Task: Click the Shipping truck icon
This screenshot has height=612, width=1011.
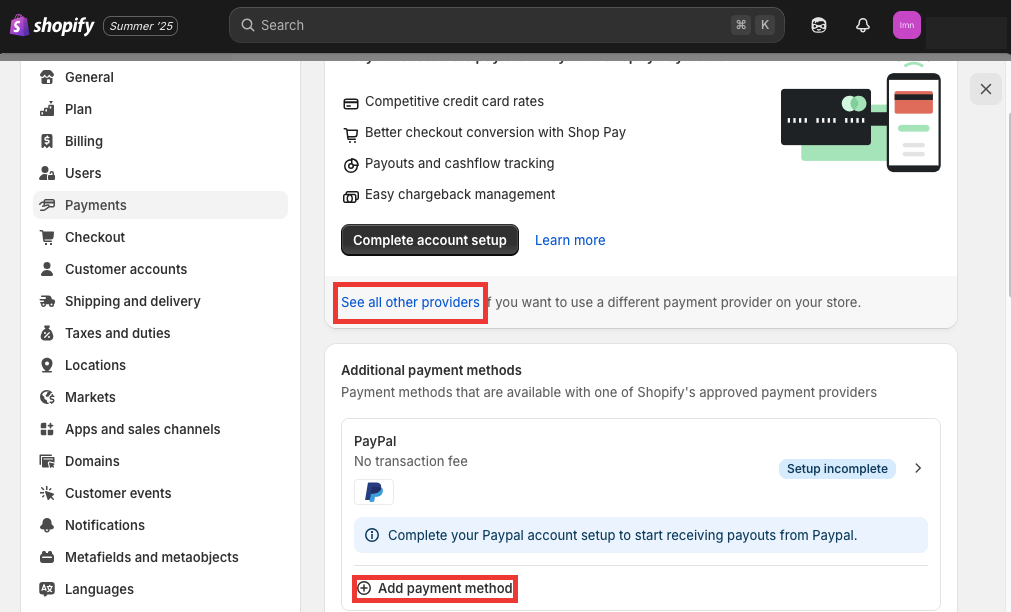Action: coord(47,301)
